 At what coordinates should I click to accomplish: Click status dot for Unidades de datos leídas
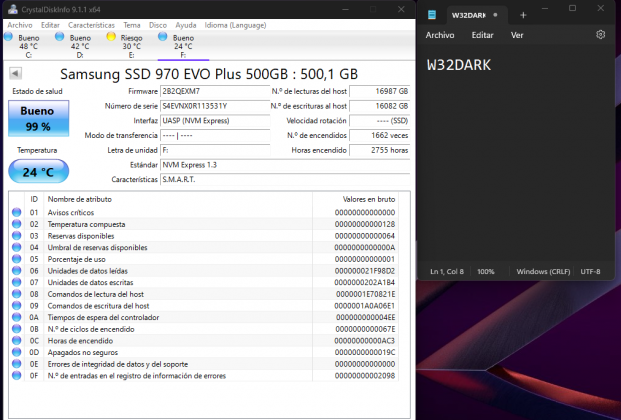tap(17, 271)
